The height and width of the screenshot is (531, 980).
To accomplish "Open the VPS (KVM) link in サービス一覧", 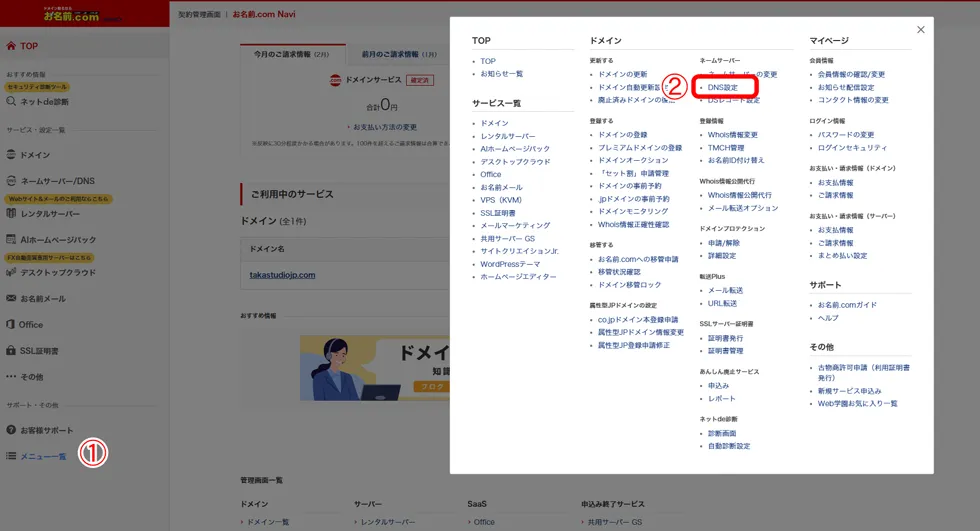I will 501,201.
